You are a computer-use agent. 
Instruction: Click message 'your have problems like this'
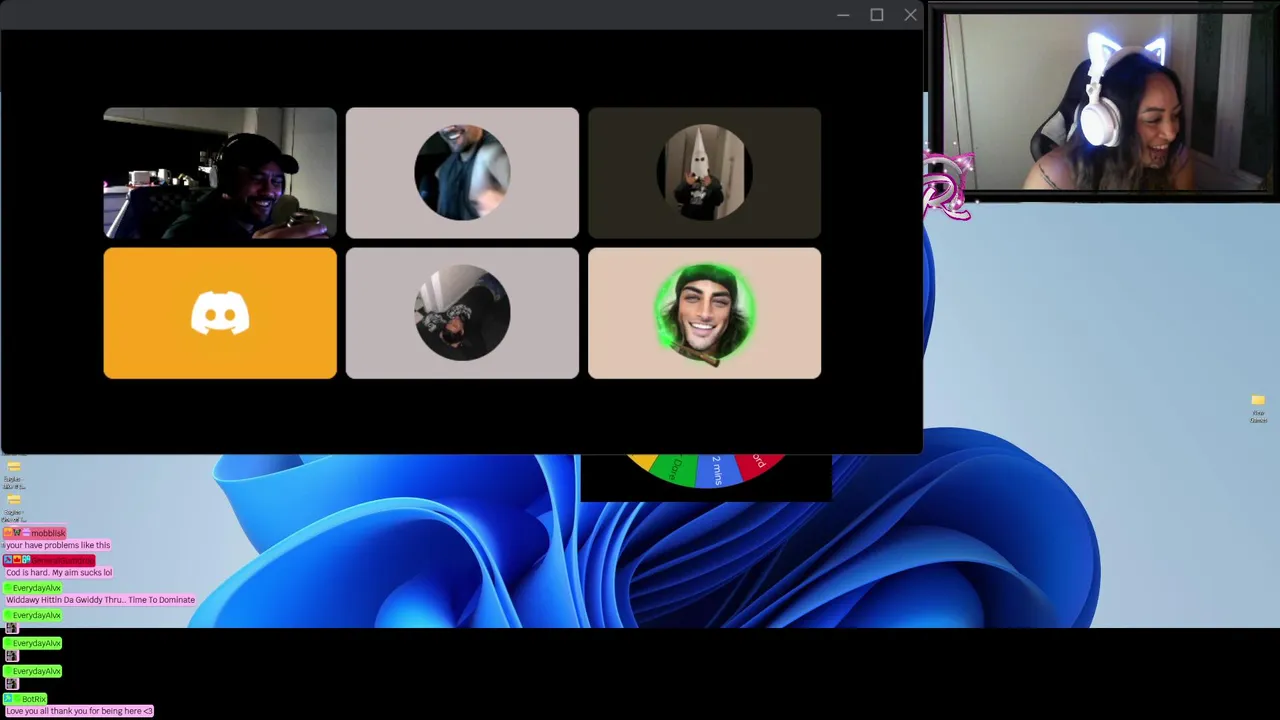point(56,545)
